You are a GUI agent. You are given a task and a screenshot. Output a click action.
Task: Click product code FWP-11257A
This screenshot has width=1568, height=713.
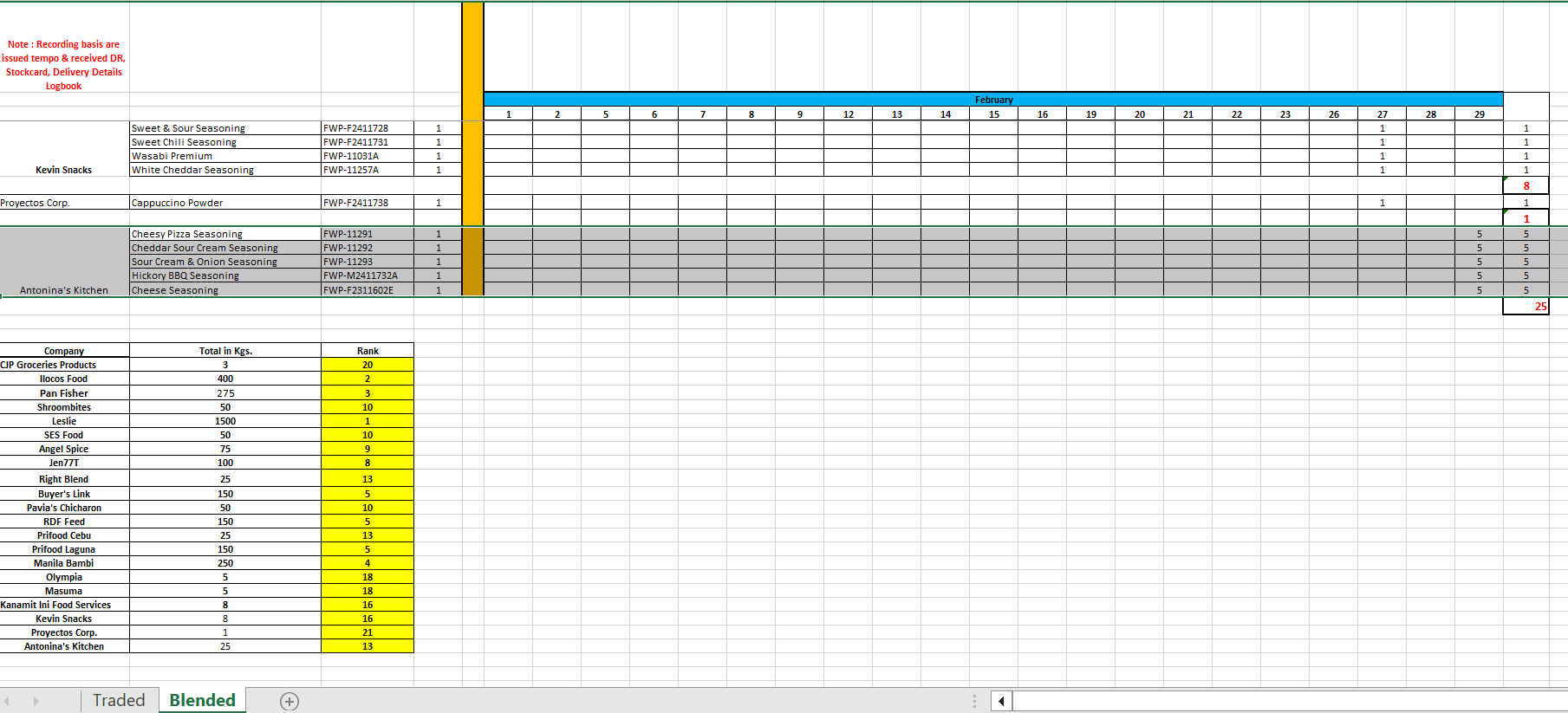(x=368, y=170)
